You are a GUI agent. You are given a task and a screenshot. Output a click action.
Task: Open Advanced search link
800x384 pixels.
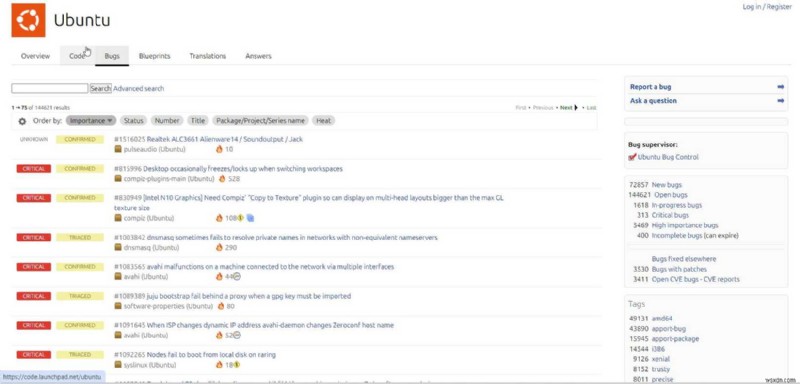click(139, 89)
